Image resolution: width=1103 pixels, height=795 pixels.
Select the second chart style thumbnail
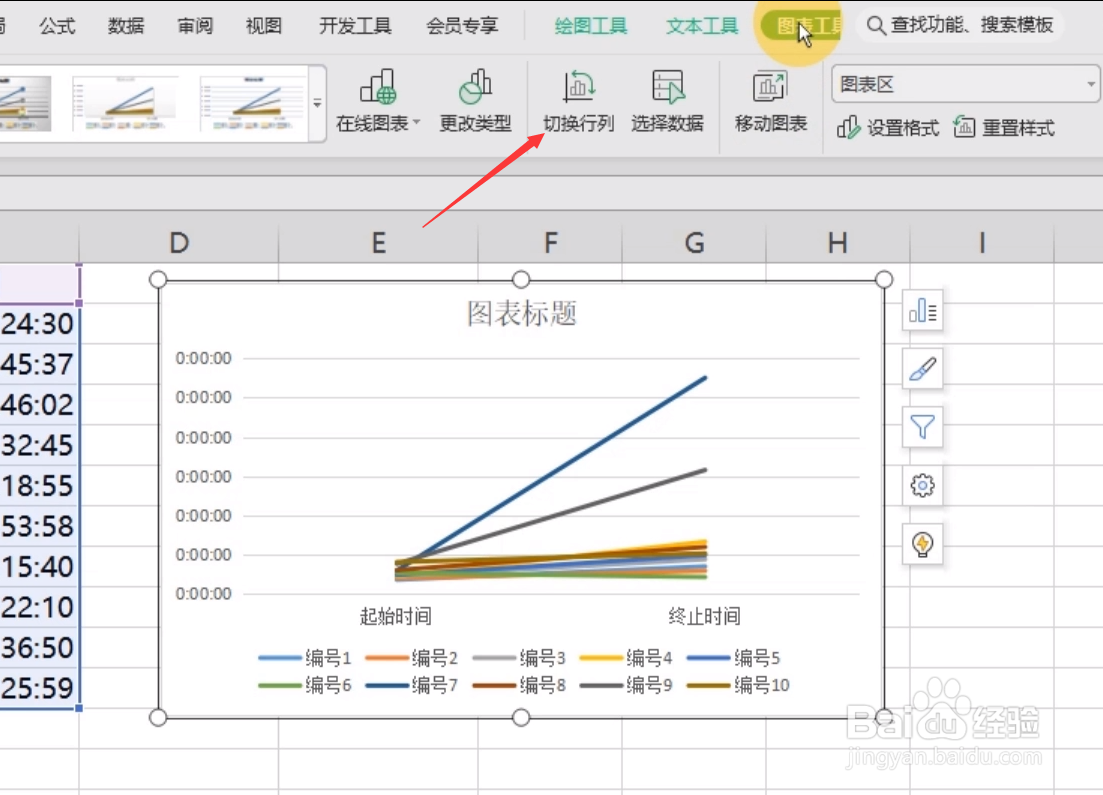[x=124, y=103]
